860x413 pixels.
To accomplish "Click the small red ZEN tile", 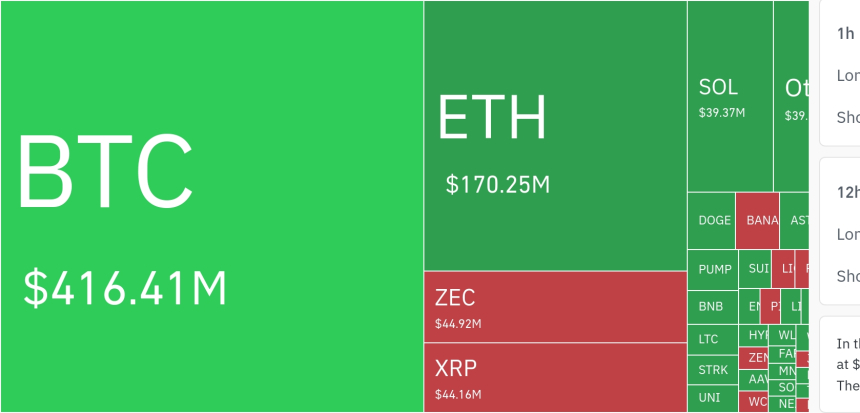I will (755, 357).
